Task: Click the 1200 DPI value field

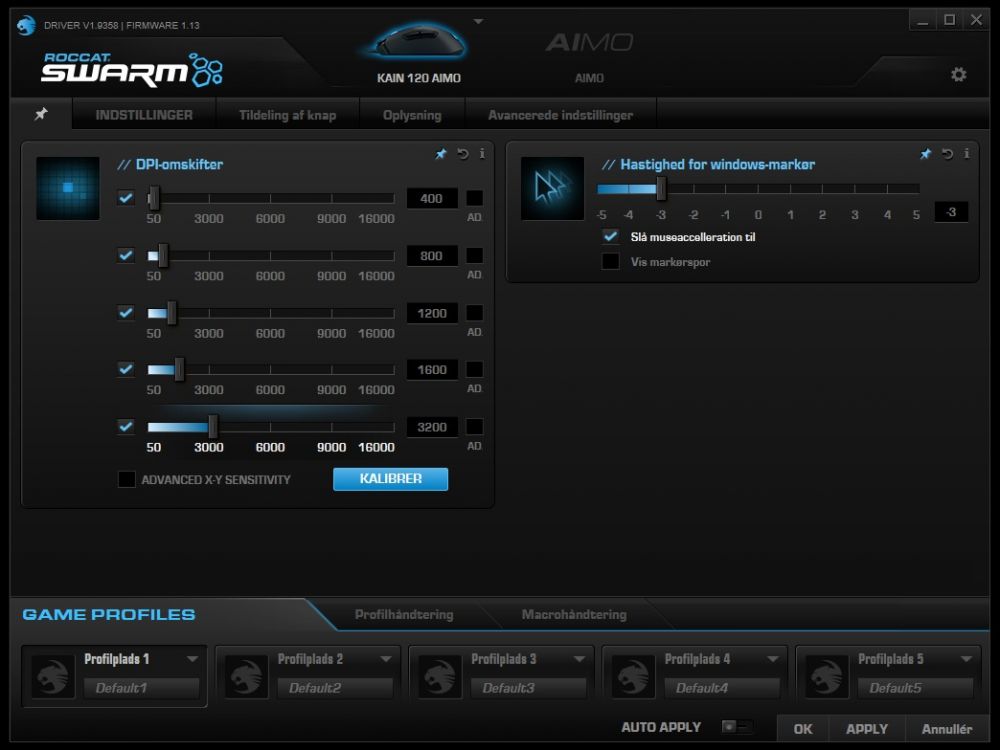Action: tap(432, 313)
